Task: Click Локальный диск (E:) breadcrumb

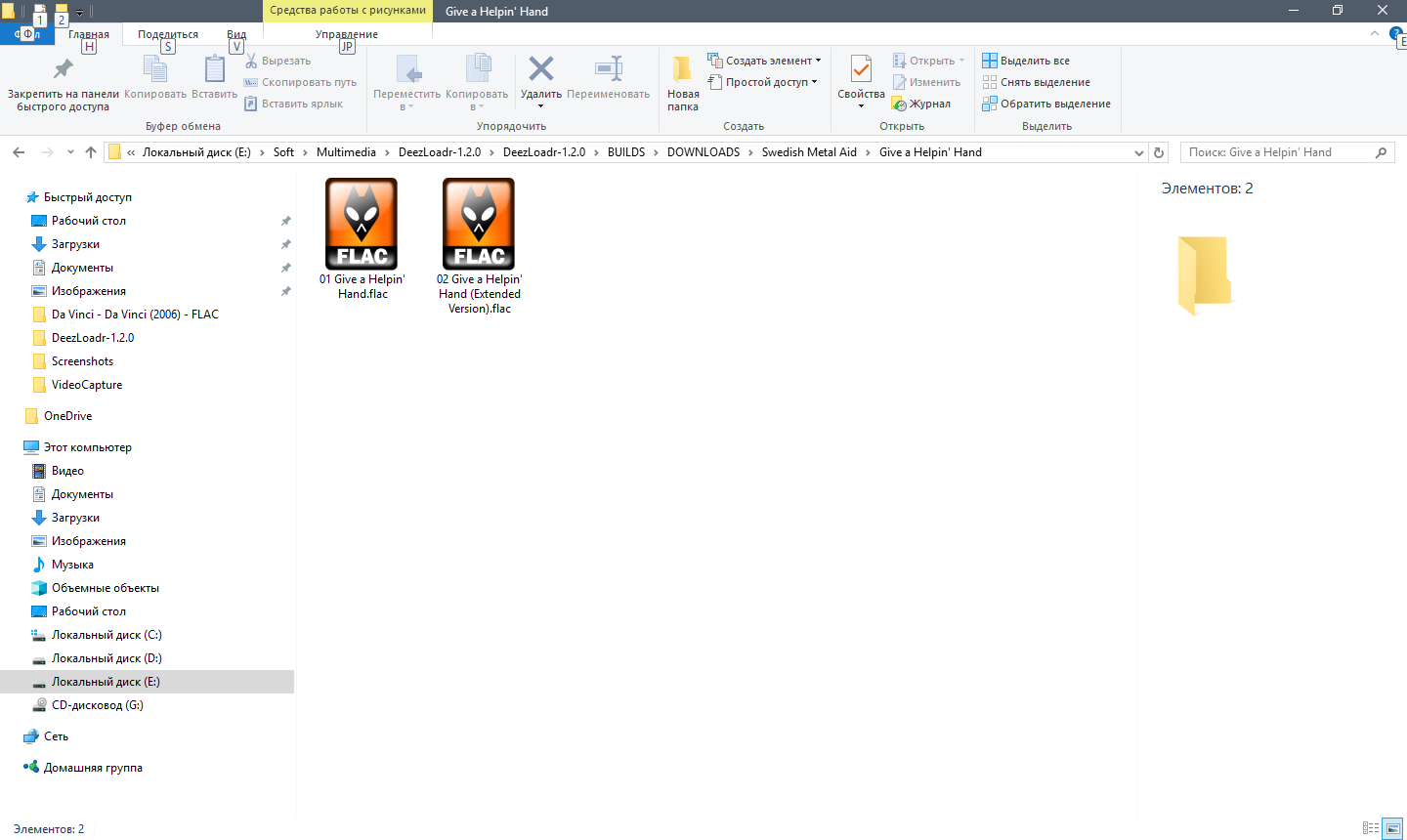Action: pyautogui.click(x=196, y=152)
